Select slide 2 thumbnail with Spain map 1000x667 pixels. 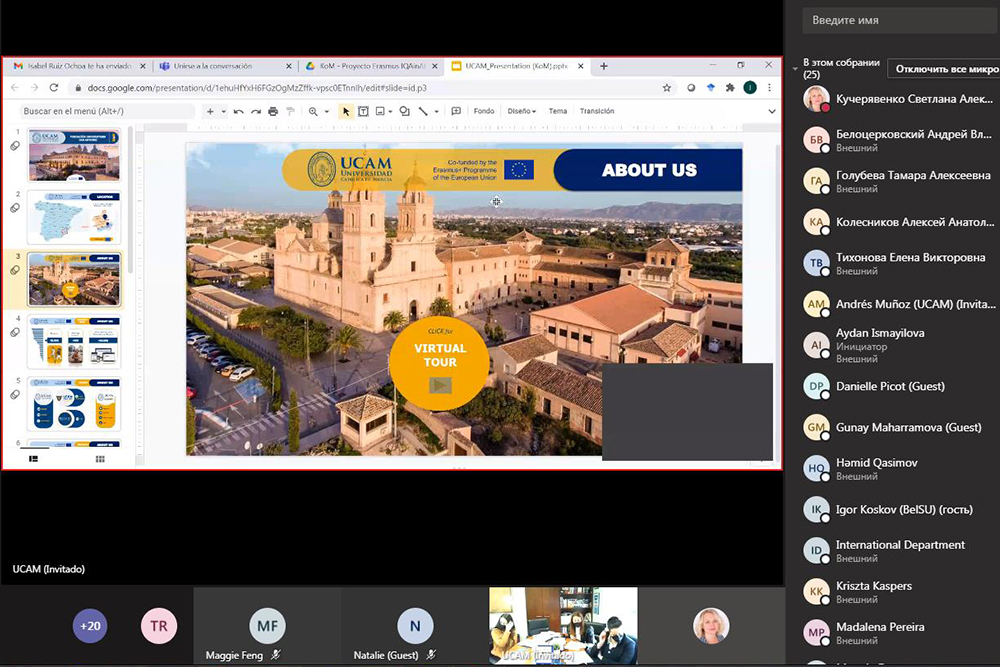click(x=74, y=217)
